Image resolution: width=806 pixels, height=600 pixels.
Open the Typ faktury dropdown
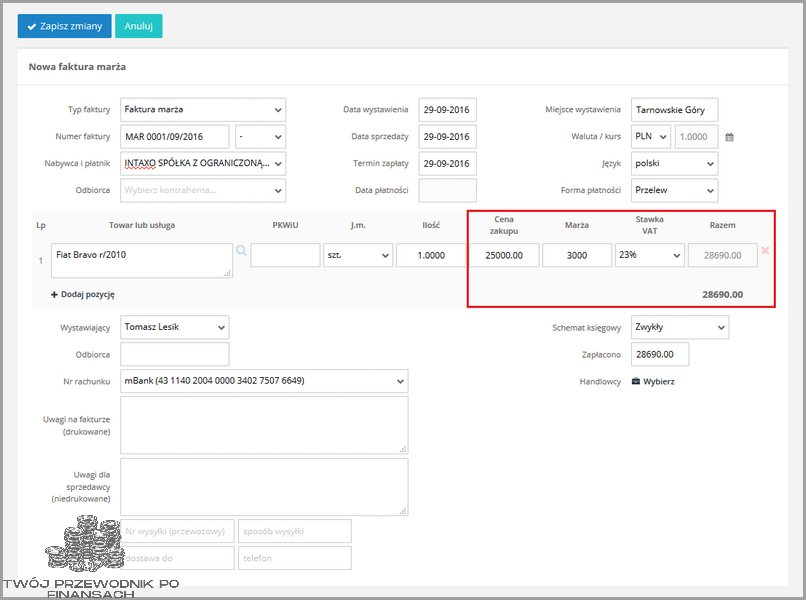[203, 110]
